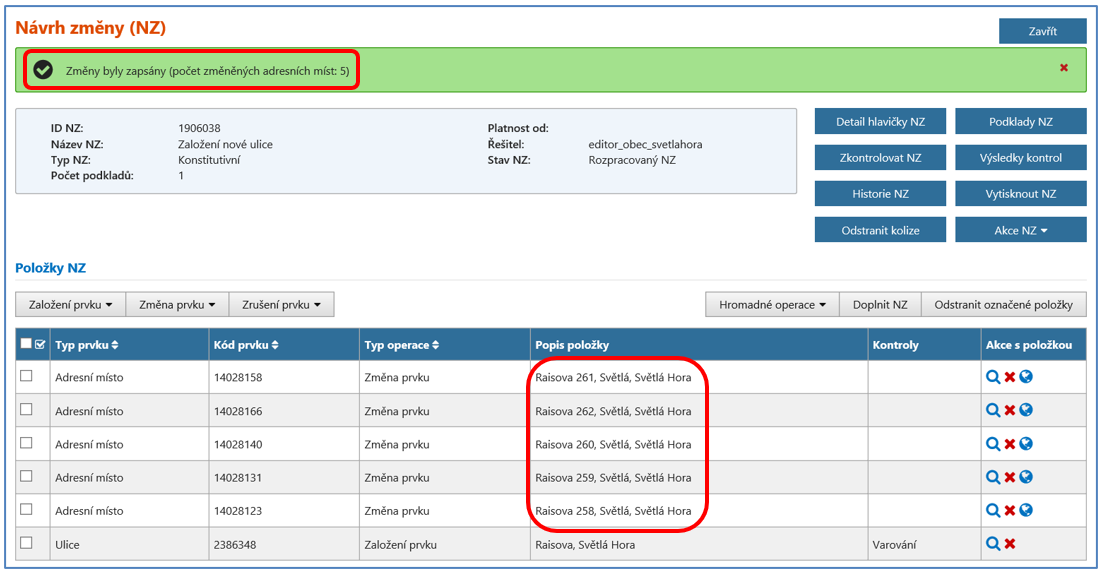Open the Změna prvku menu
1100x572 pixels.
[178, 305]
